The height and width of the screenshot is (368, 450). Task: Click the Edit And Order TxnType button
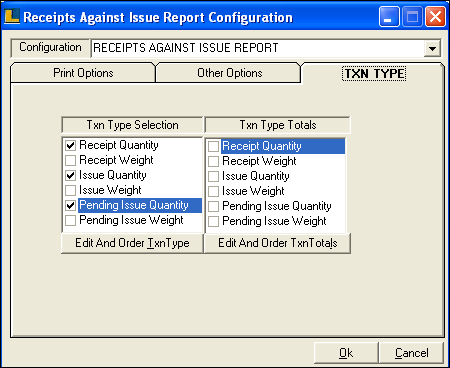point(132,243)
